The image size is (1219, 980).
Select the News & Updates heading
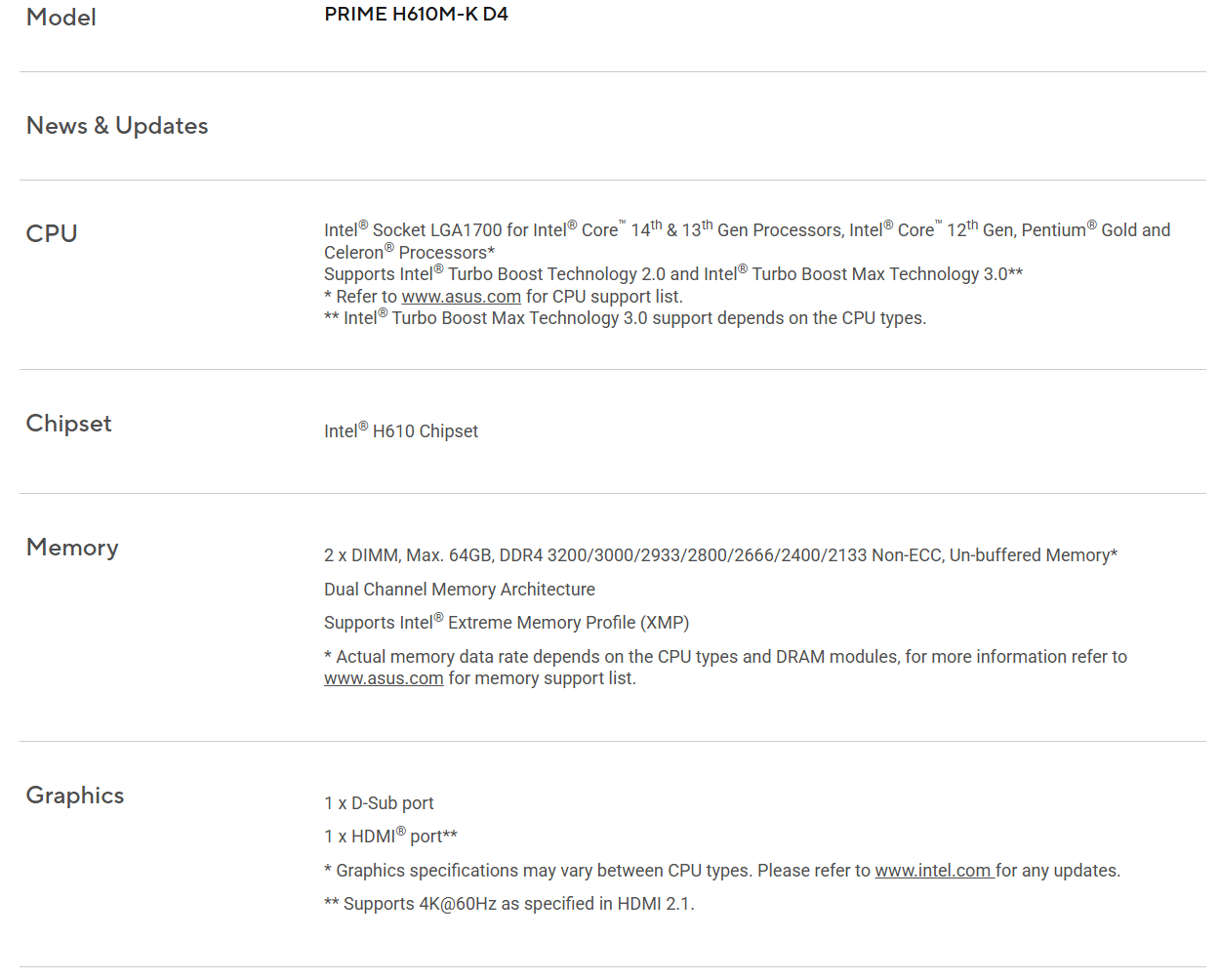click(117, 126)
